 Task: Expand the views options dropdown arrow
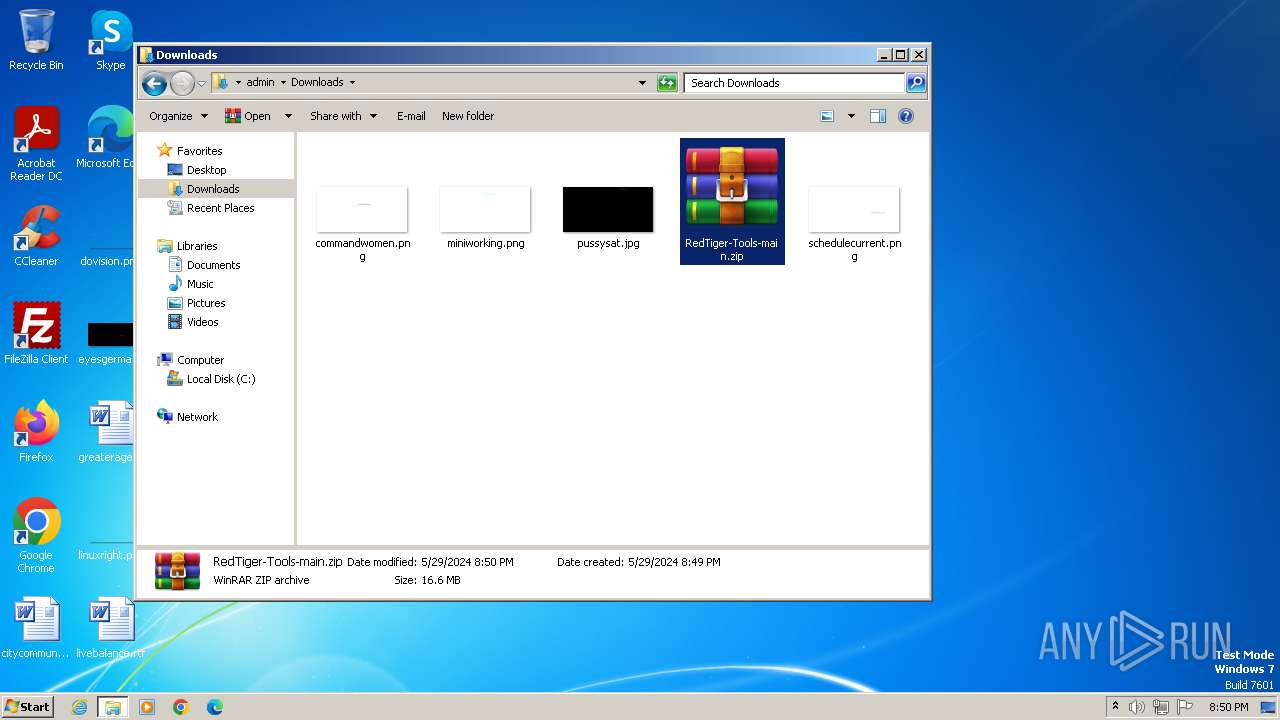[x=851, y=116]
